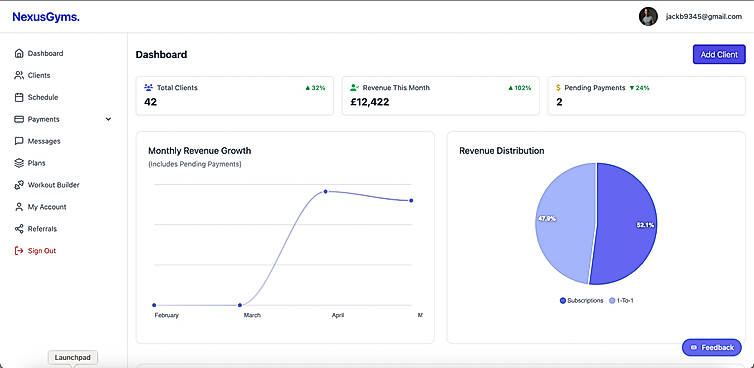Image resolution: width=754 pixels, height=368 pixels.
Task: Open the user profile avatar
Action: click(x=648, y=16)
